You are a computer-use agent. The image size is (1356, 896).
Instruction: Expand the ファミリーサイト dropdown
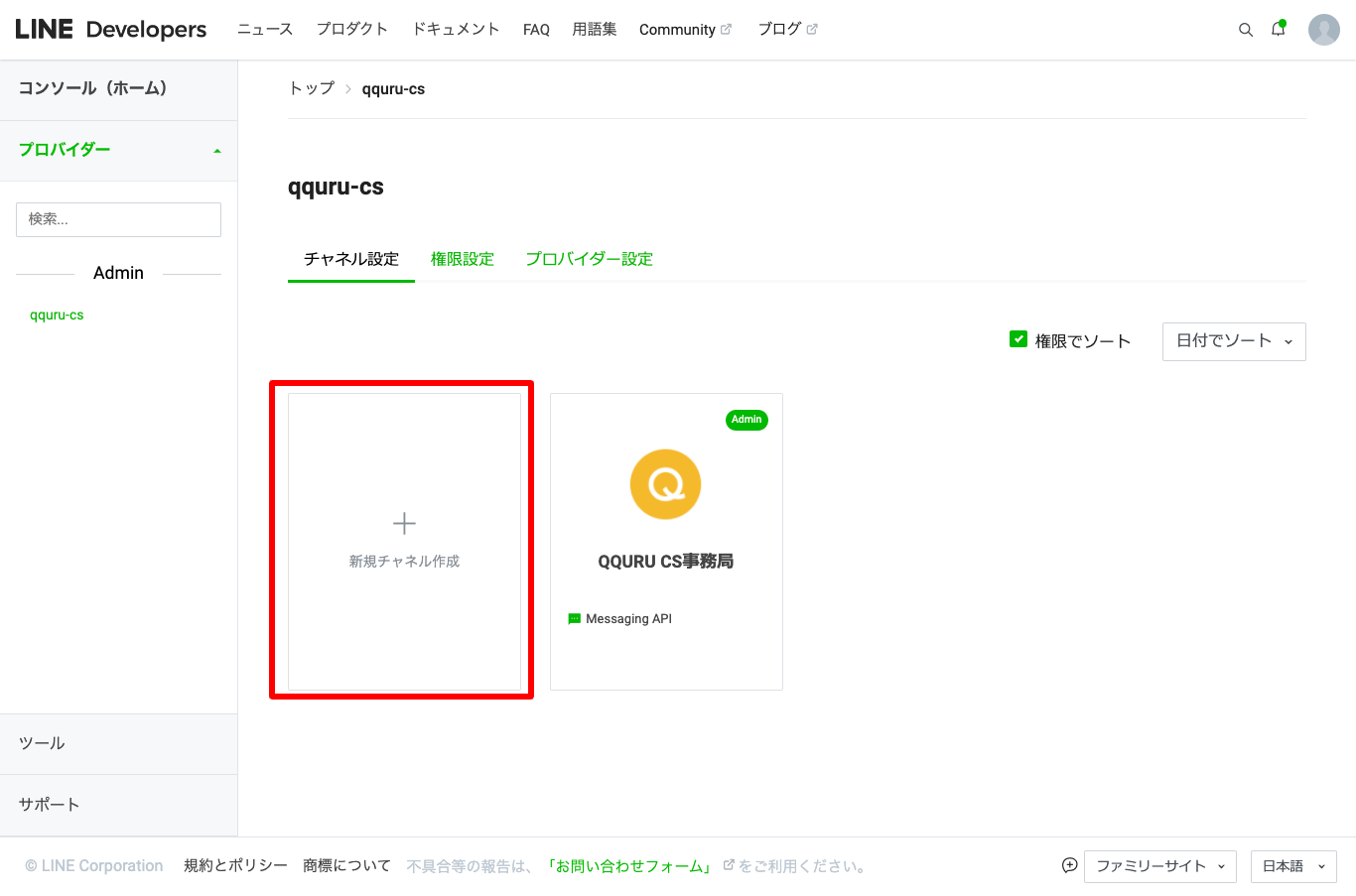(1159, 866)
